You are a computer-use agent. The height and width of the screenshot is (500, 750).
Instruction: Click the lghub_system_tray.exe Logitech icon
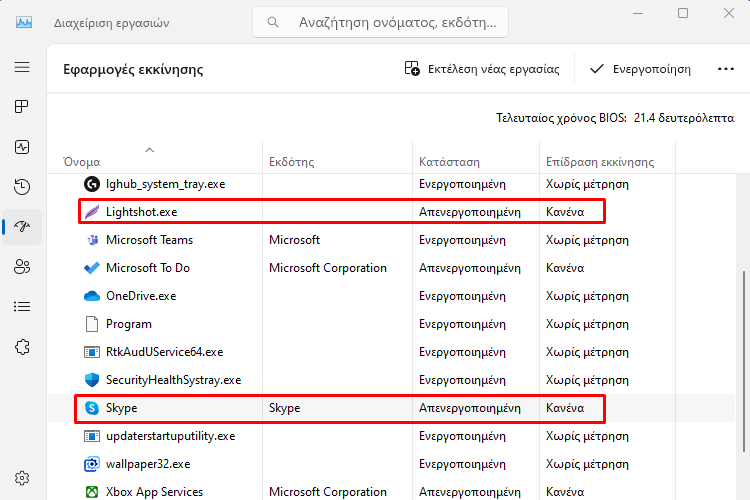(x=92, y=184)
